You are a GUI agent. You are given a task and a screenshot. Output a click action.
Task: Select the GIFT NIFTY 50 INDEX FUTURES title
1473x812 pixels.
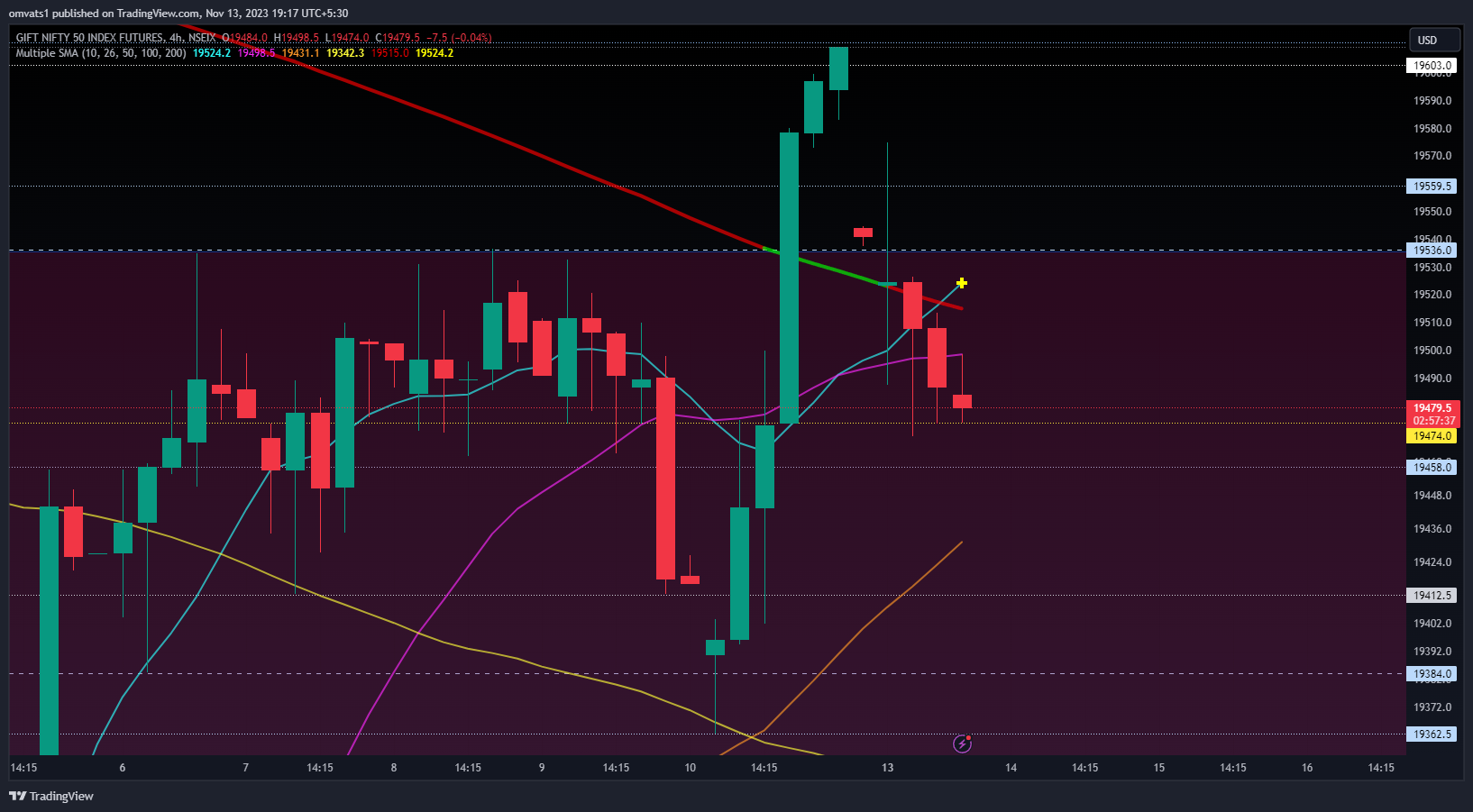(x=90, y=38)
